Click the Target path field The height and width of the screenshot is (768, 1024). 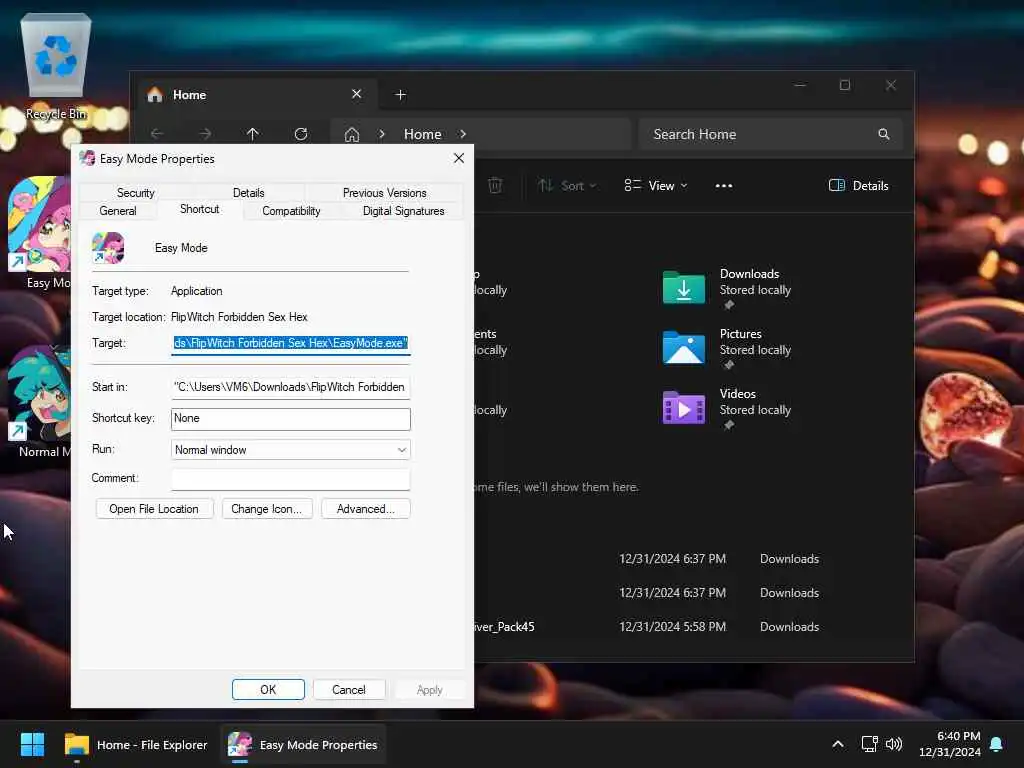point(291,343)
